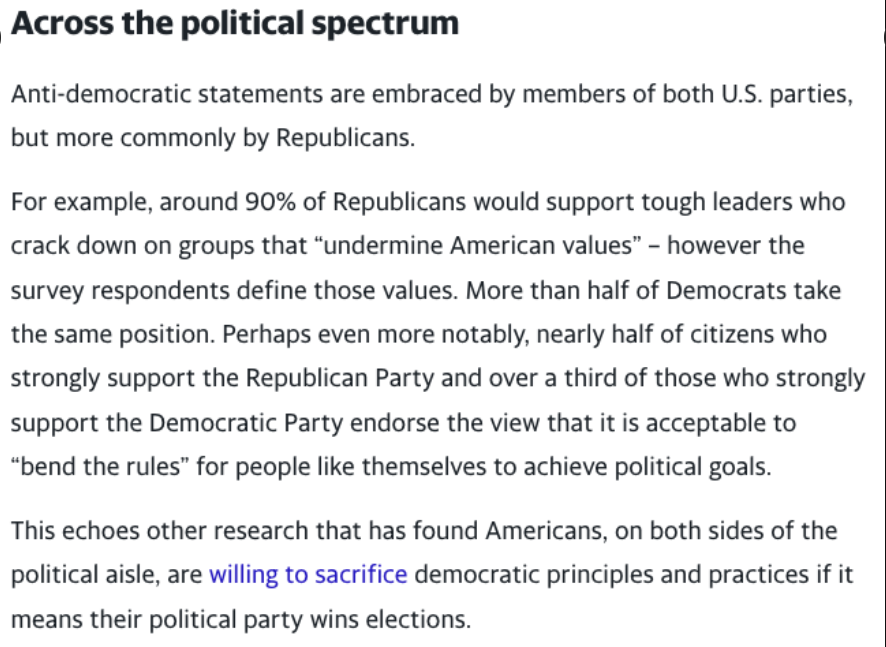
Task: Click the words "Democratic Party" in the paragraph
Action: point(260,422)
